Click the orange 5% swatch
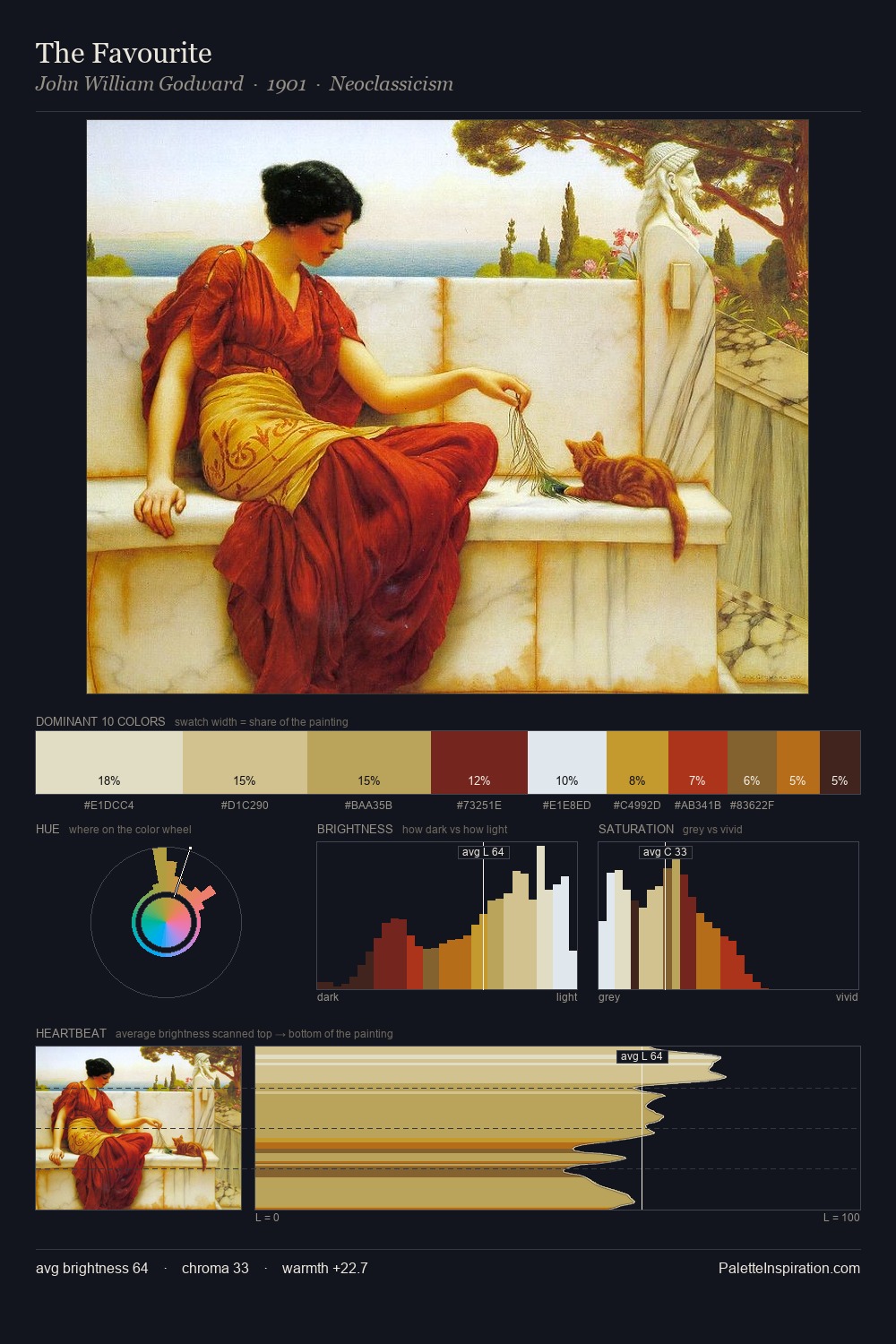The width and height of the screenshot is (896, 1344). click(x=797, y=762)
